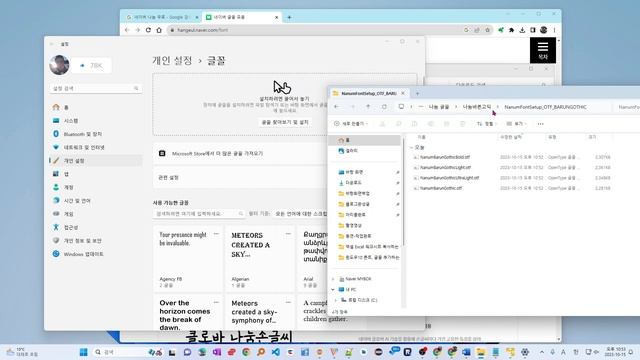This screenshot has width=640, height=360.
Task: Open the View (보기) dropdown in Explorer
Action: click(516, 124)
